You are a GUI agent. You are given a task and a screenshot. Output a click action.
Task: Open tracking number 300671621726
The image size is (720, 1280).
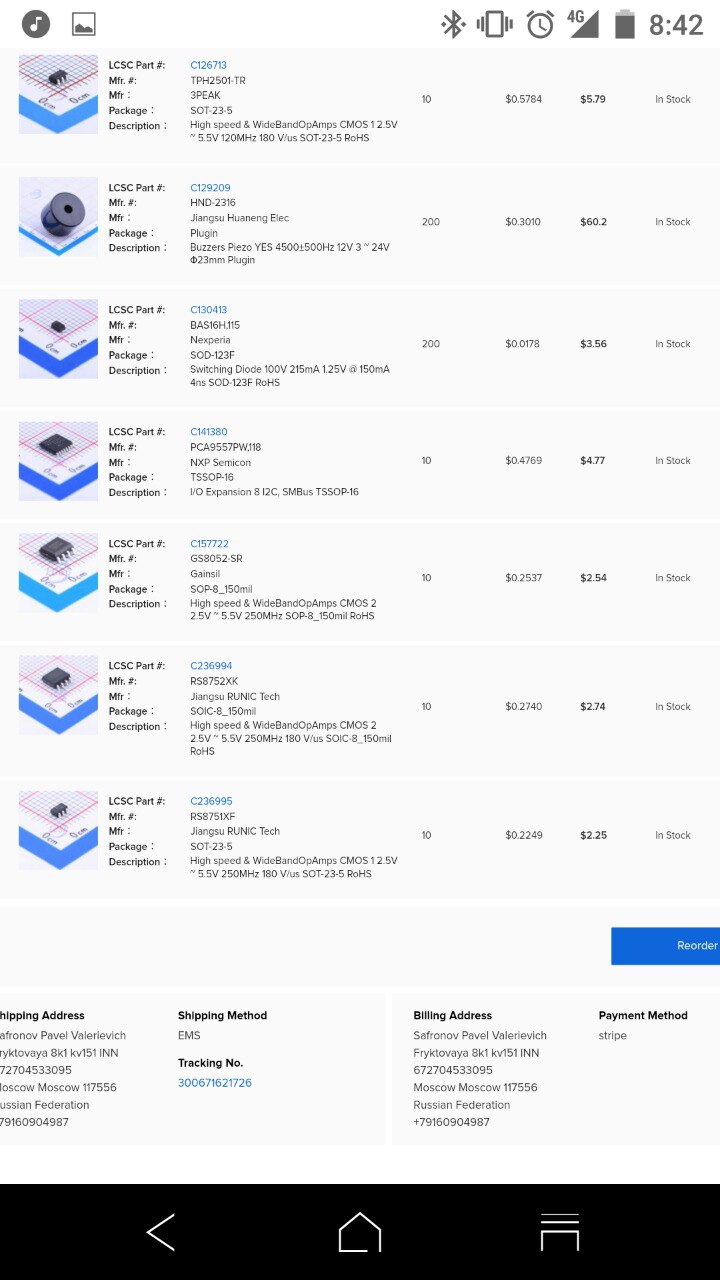click(215, 1083)
